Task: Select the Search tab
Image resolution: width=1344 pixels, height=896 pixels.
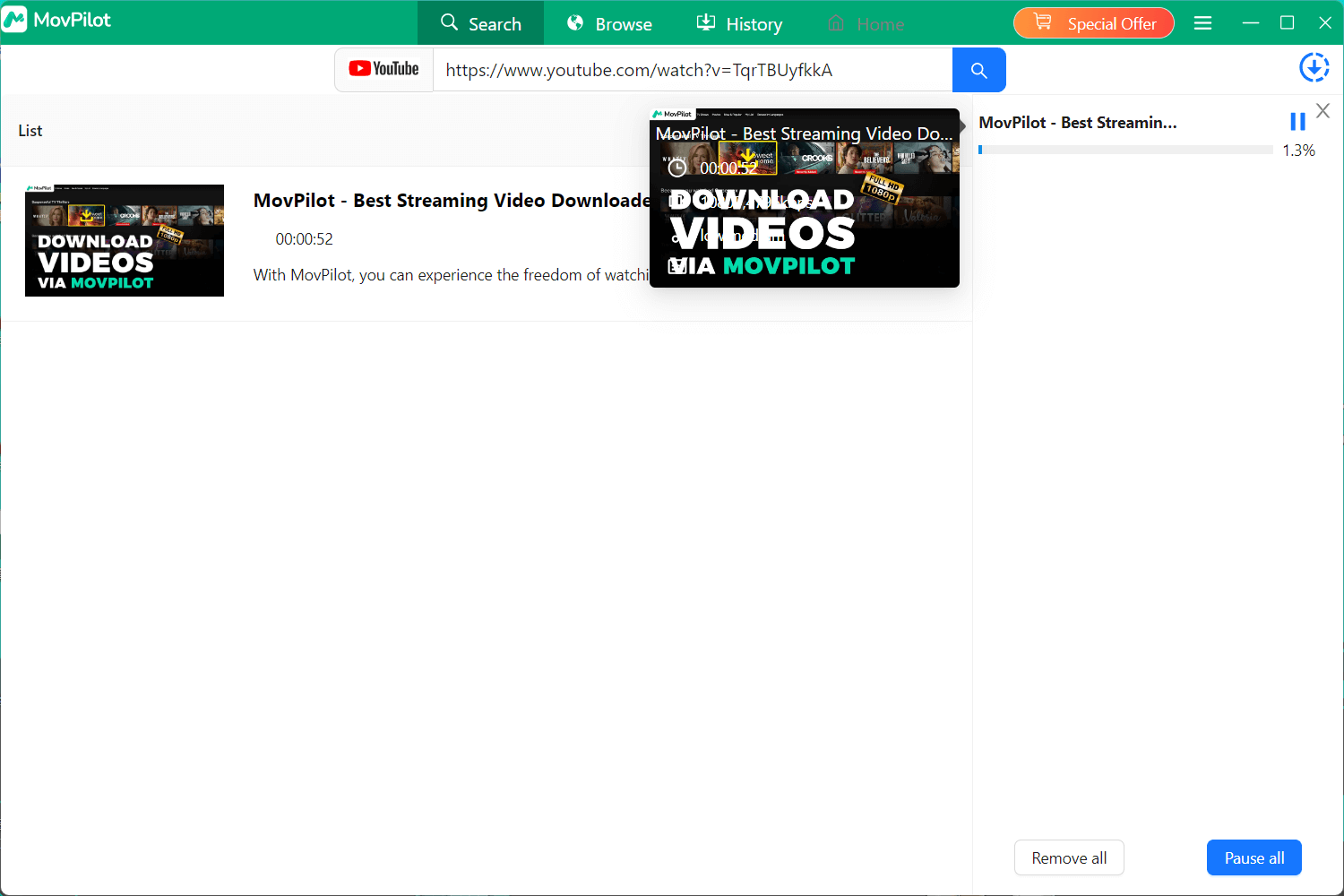Action: (x=480, y=23)
